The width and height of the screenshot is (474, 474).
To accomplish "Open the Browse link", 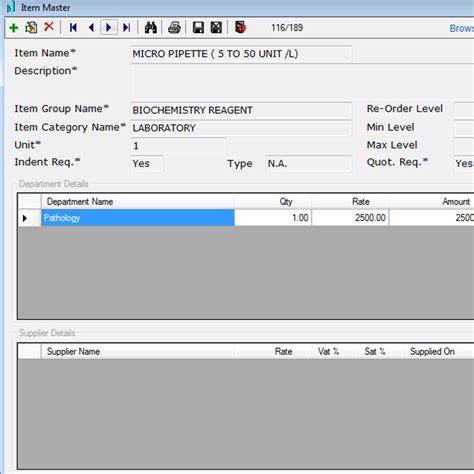I will 462,28.
